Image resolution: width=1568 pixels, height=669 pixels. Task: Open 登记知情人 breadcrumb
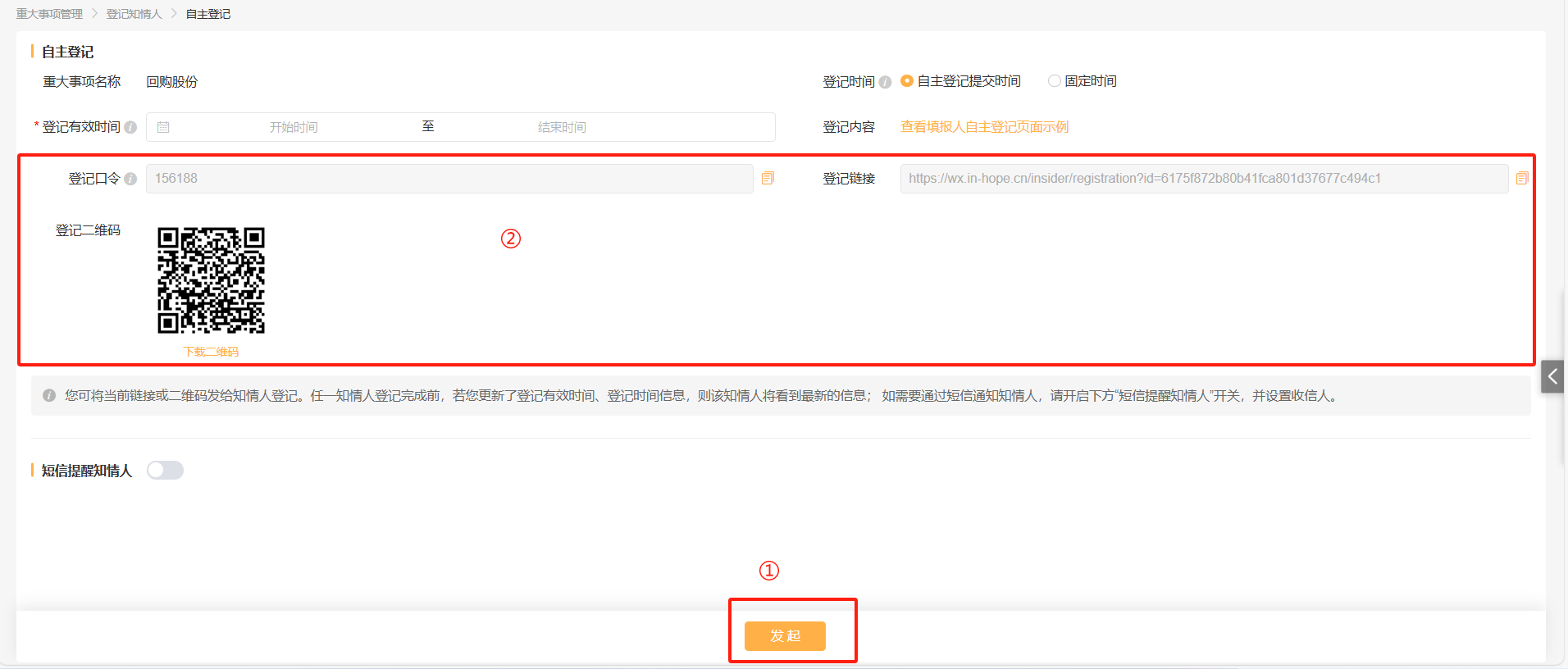pos(134,14)
